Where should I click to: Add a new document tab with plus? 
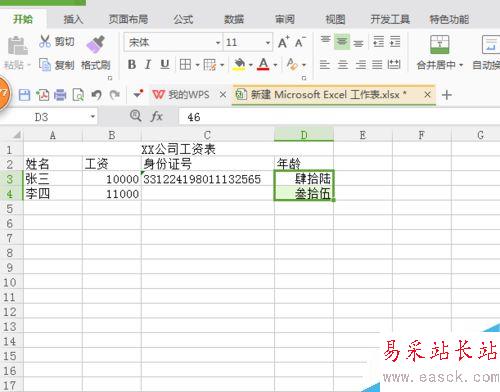click(447, 95)
